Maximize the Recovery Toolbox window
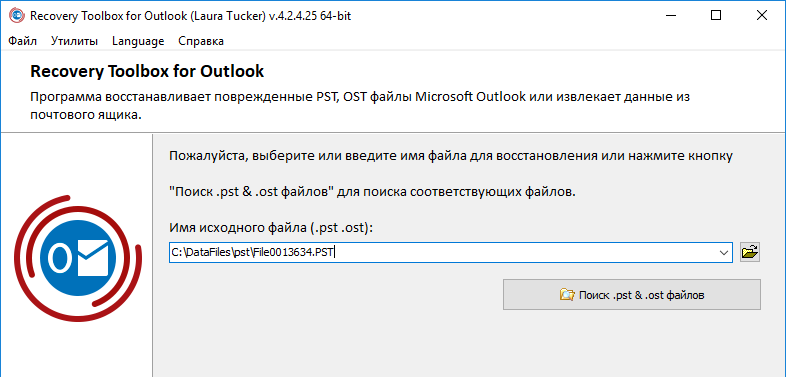This screenshot has height=377, width=786. pyautogui.click(x=716, y=16)
